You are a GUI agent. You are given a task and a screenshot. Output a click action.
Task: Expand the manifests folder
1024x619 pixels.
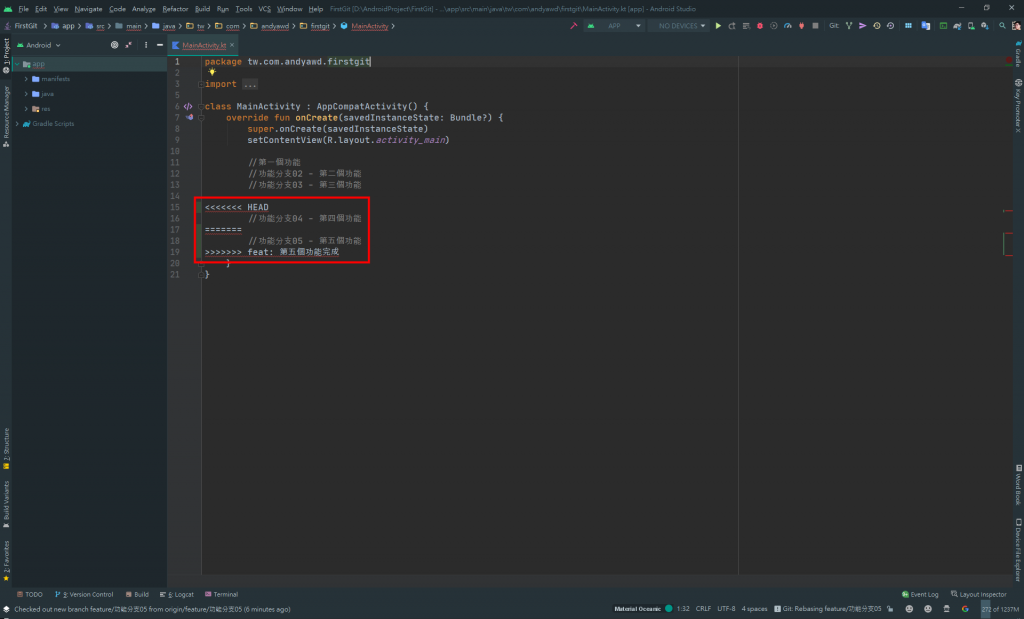coord(26,79)
